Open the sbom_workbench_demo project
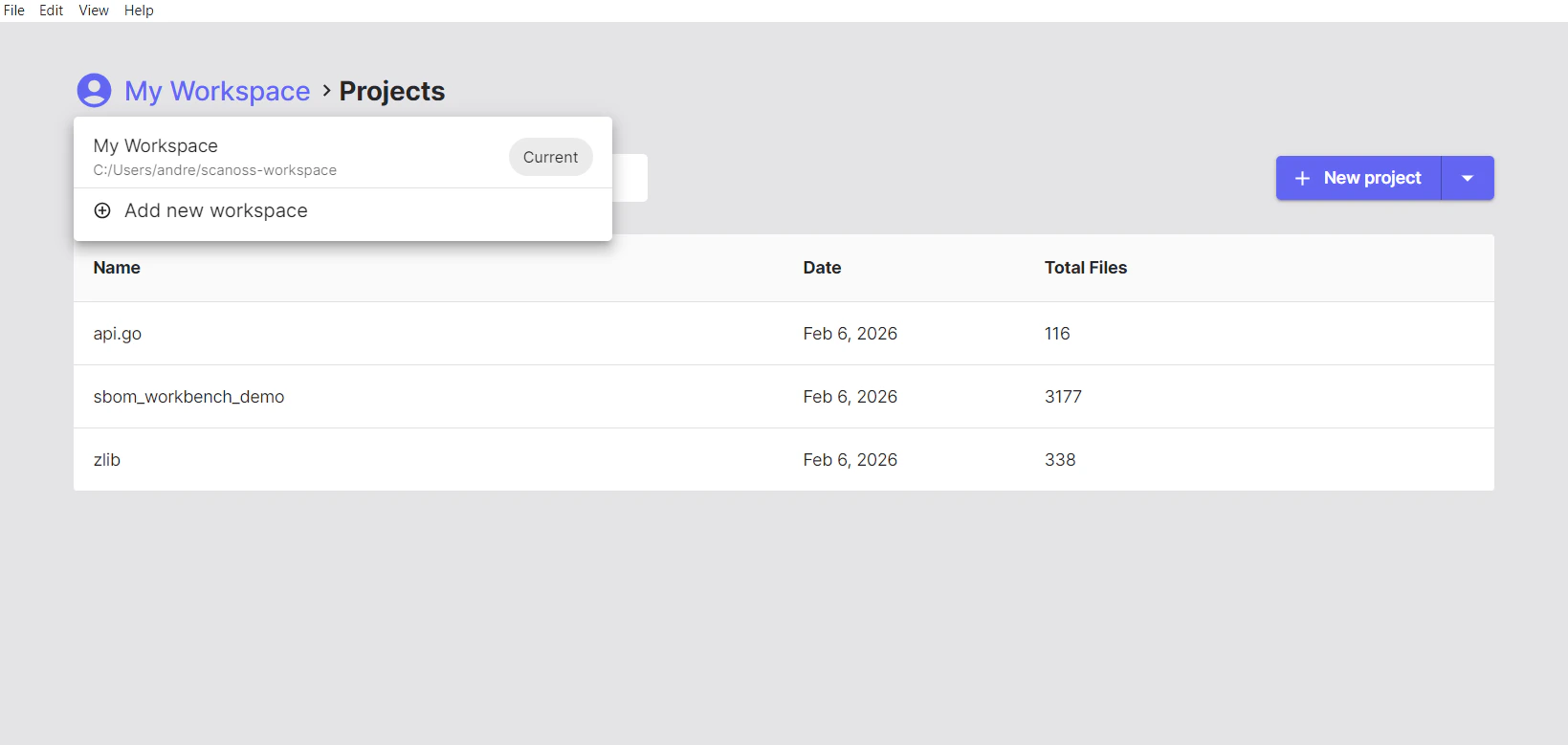Screen dimensions: 1568x745 pyautogui.click(x=188, y=397)
